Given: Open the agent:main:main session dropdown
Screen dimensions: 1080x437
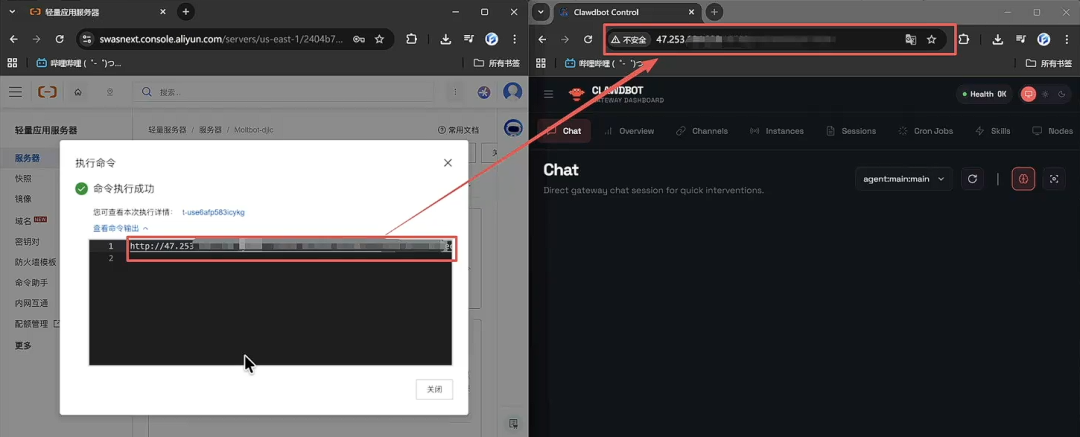Looking at the screenshot, I should coord(904,179).
